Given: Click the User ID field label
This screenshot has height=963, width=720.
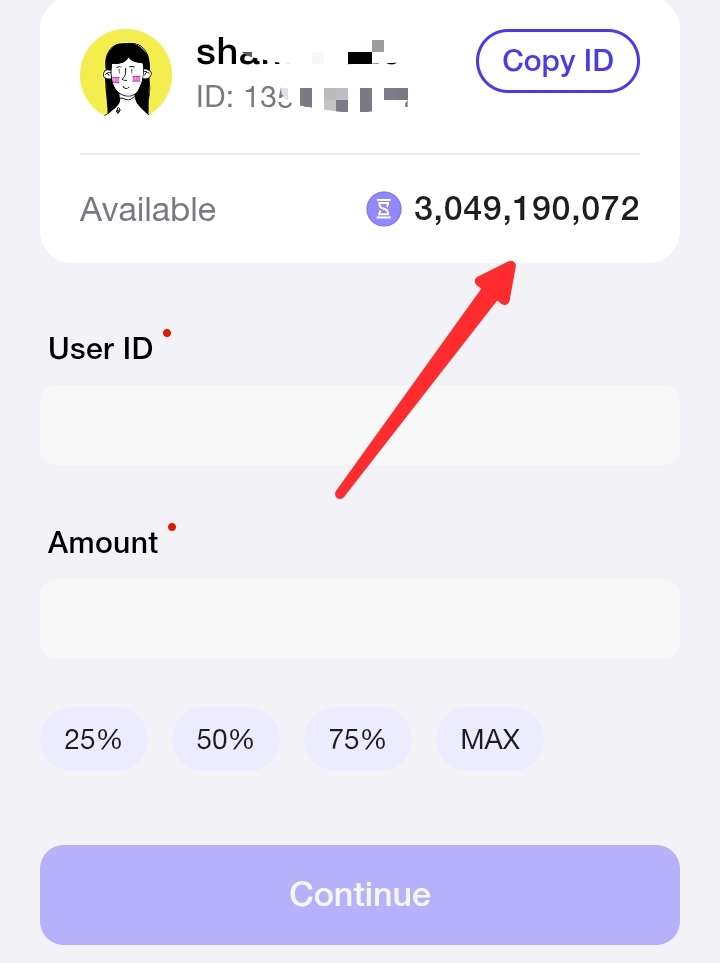Looking at the screenshot, I should point(101,348).
